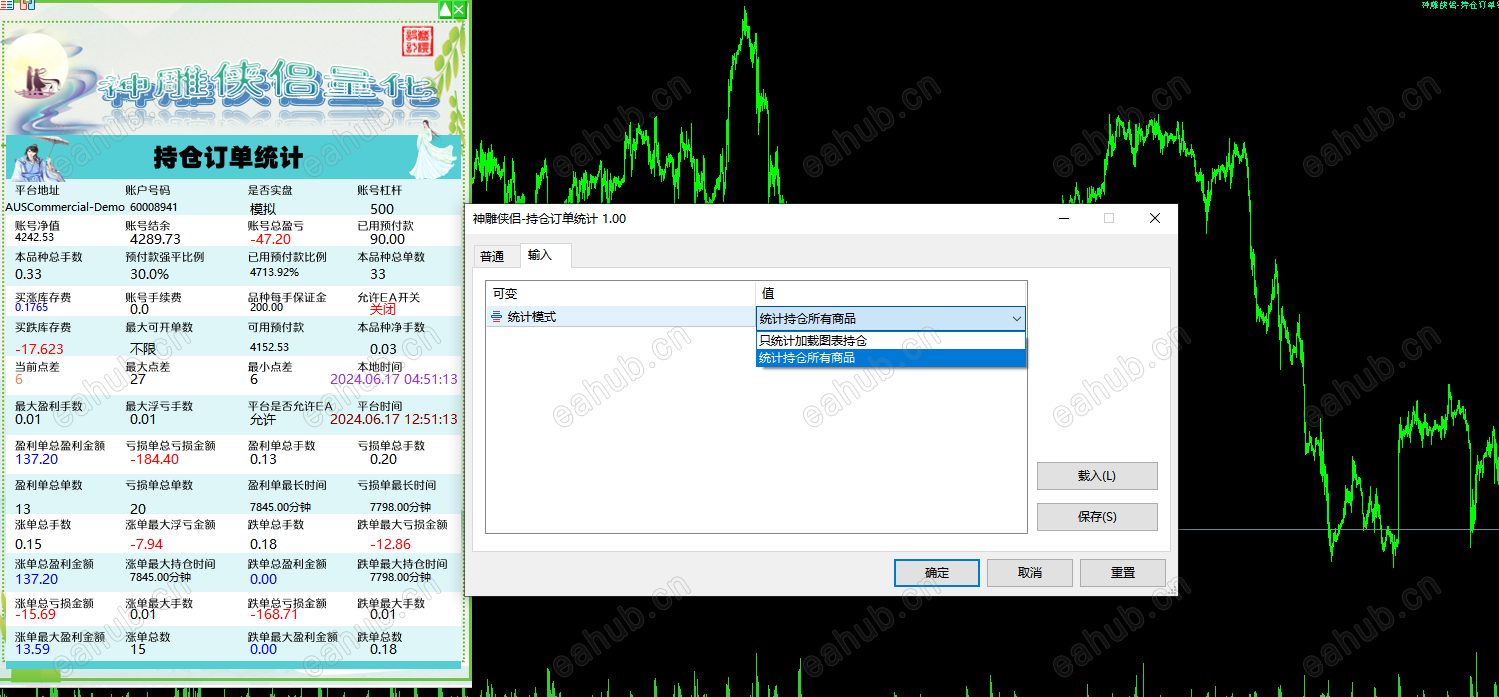
Task: Click used margin value 90.00
Action: pyautogui.click(x=388, y=239)
